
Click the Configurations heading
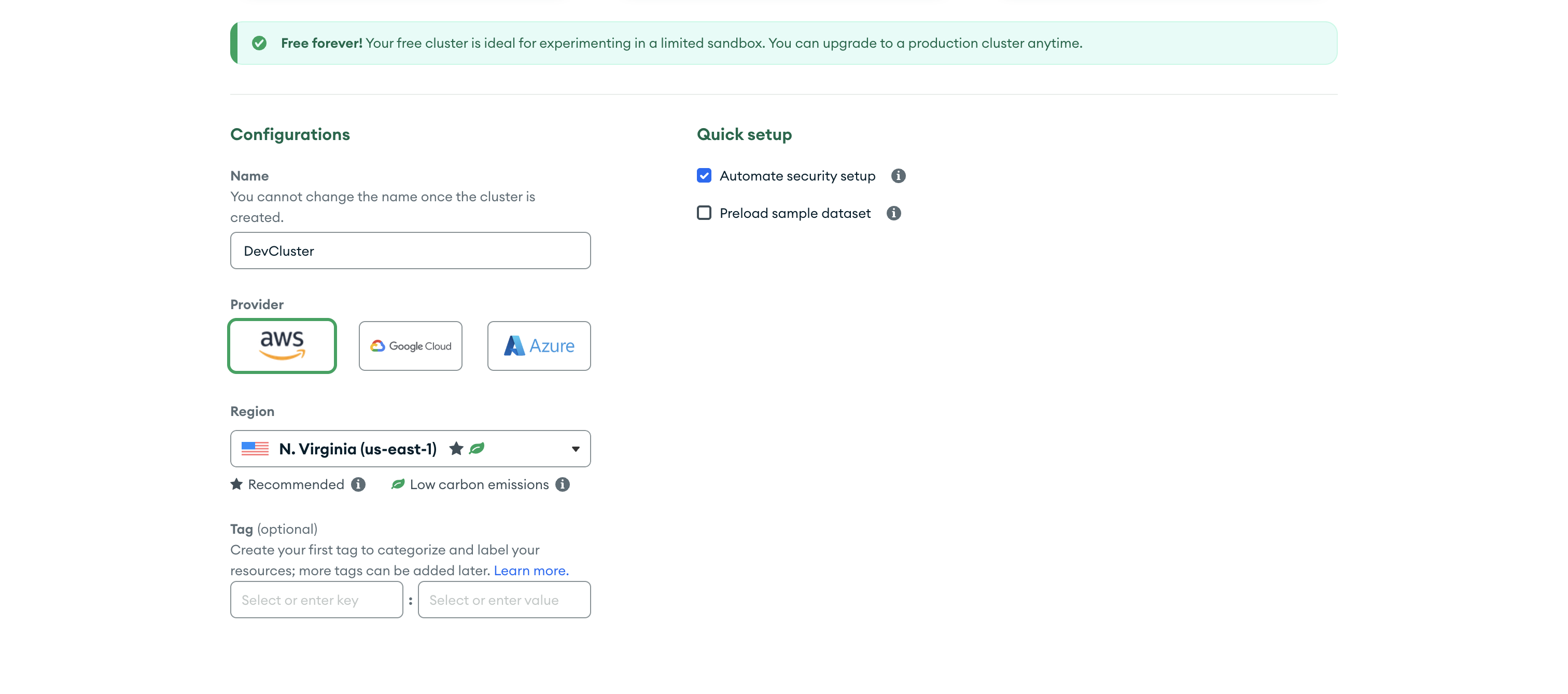click(290, 134)
